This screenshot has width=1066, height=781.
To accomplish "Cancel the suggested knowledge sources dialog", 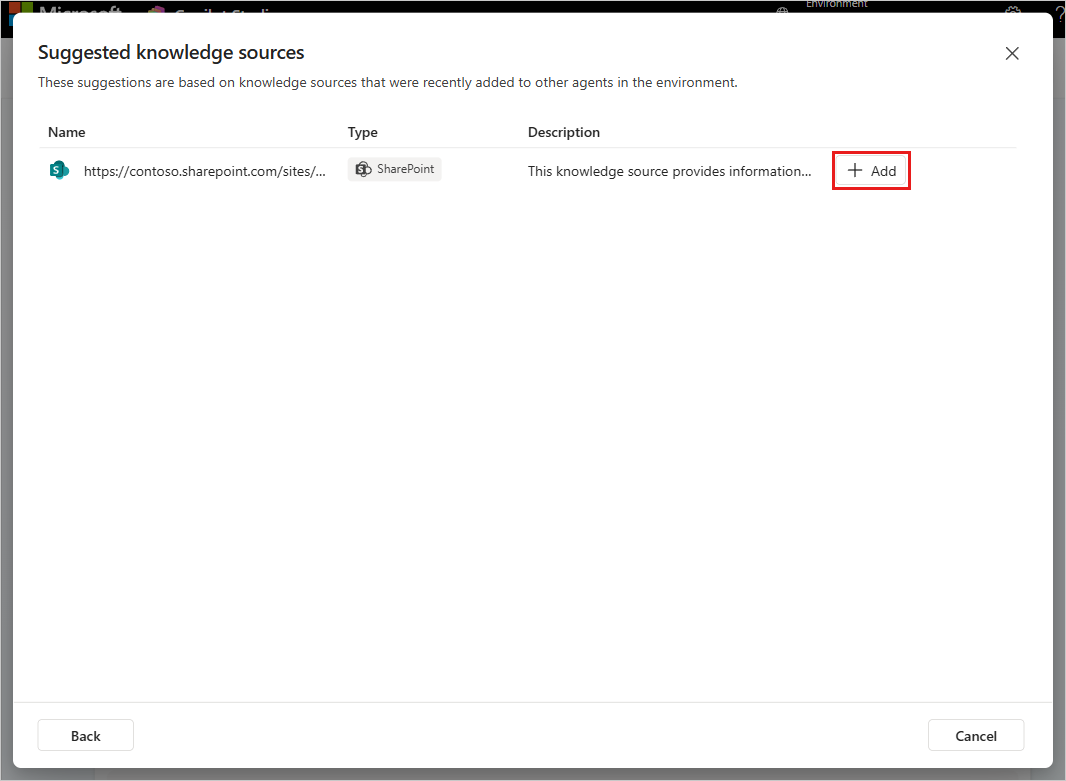I will (x=976, y=735).
